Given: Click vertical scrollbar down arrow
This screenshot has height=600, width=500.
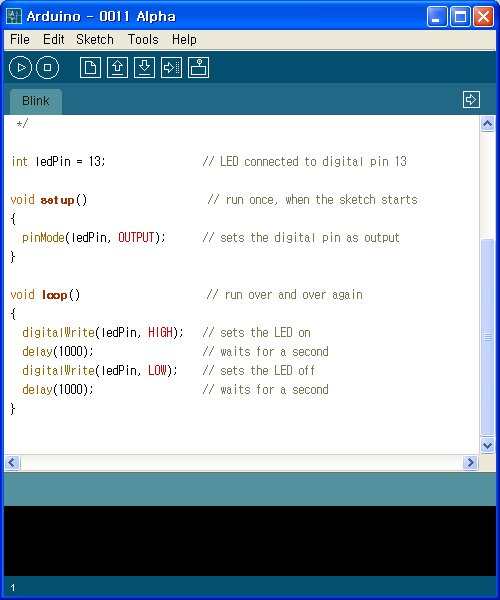Looking at the screenshot, I should 487,445.
